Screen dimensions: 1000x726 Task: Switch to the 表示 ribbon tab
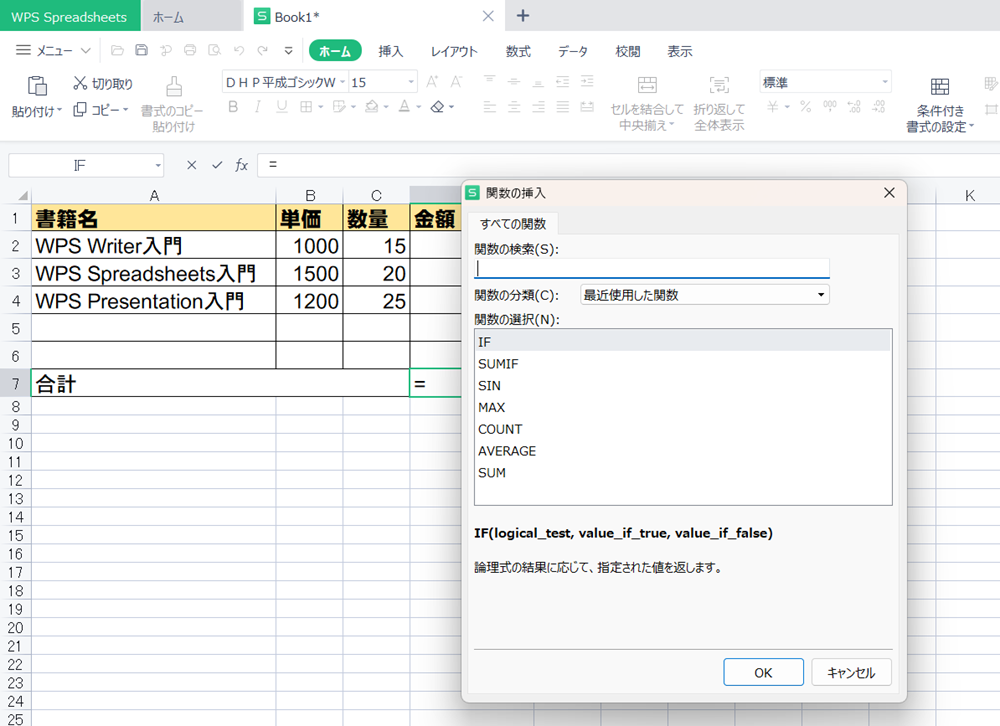(679, 51)
